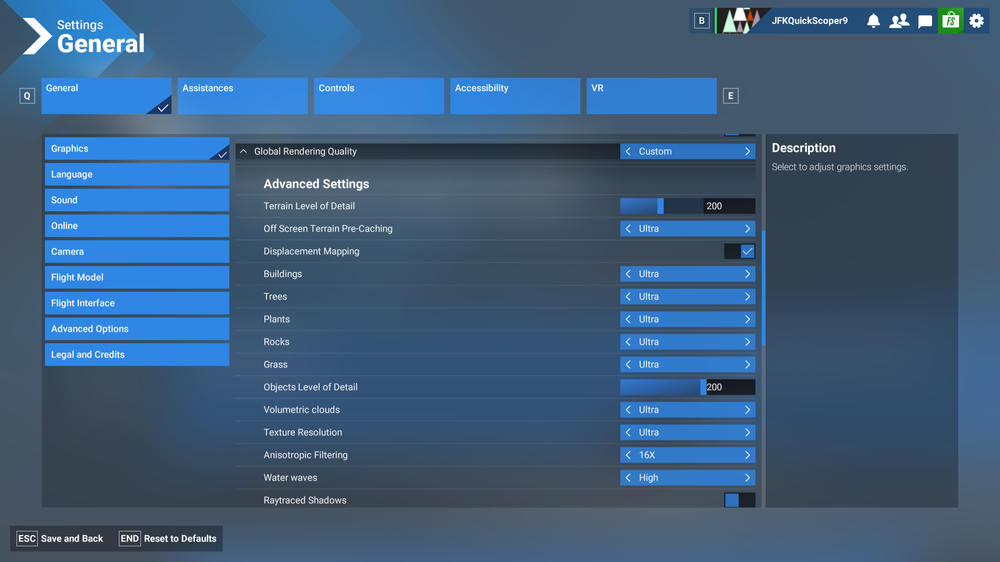Click the player profile avatar

pyautogui.click(x=741, y=21)
